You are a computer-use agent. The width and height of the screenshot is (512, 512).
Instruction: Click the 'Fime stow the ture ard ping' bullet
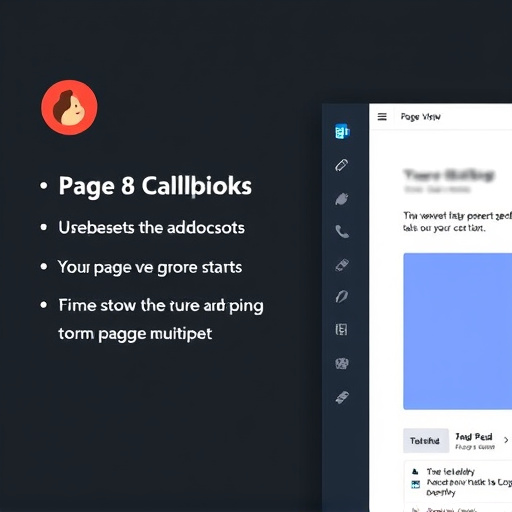(161, 306)
